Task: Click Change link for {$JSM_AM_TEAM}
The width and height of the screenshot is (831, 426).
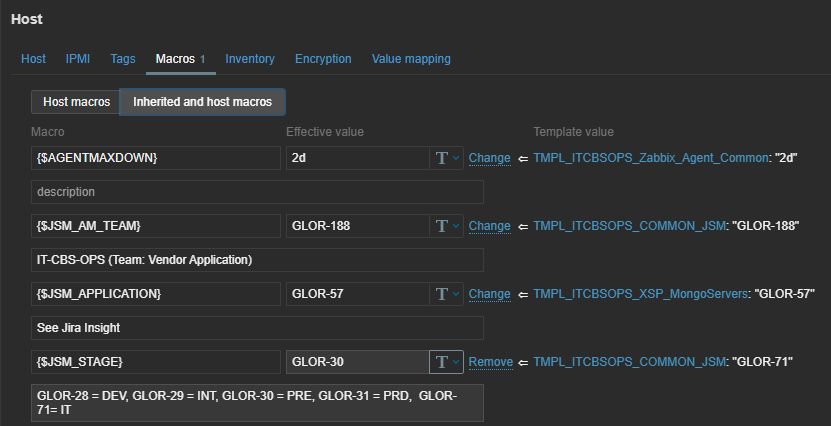Action: [x=489, y=226]
